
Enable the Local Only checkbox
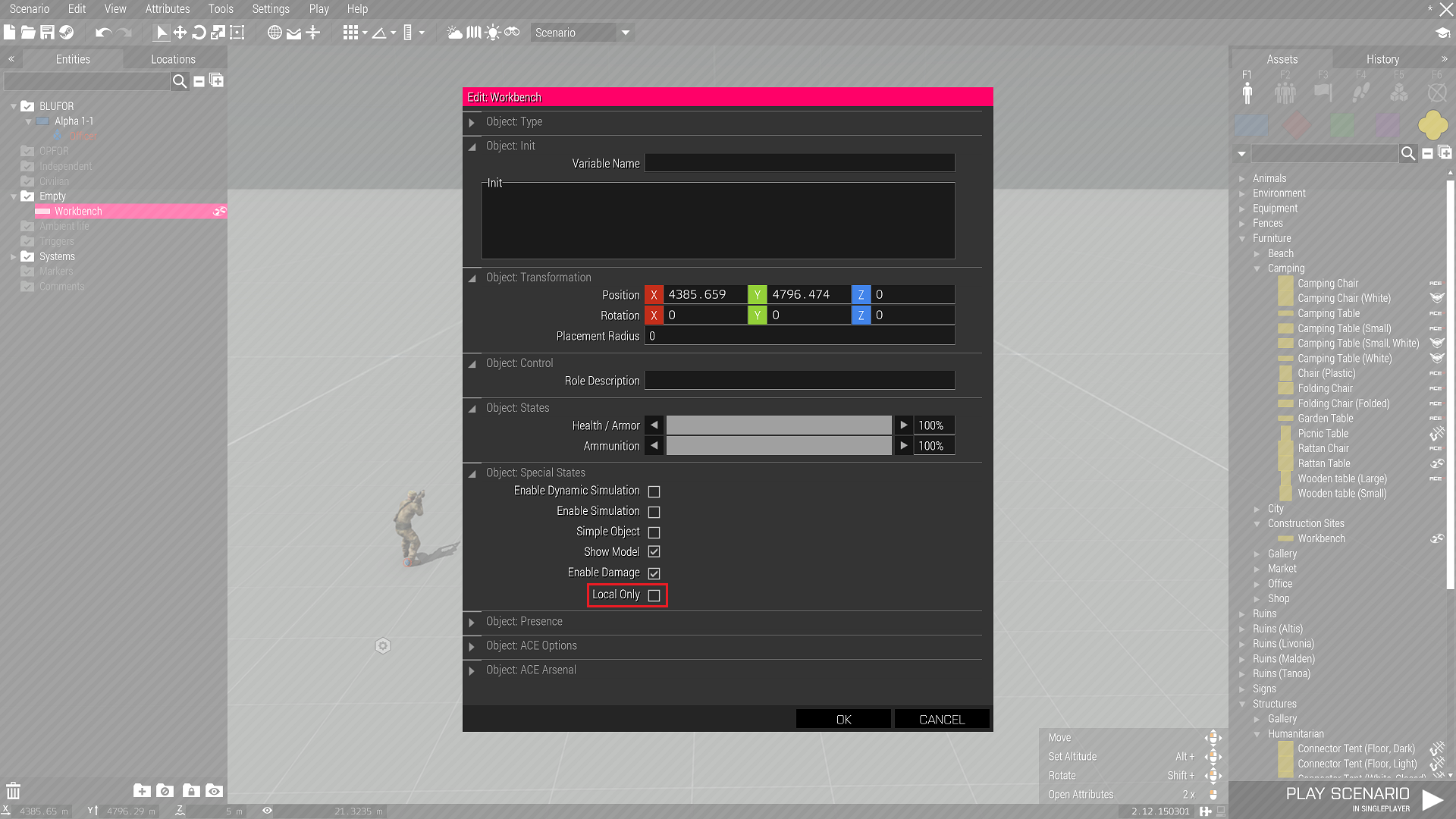click(x=654, y=595)
